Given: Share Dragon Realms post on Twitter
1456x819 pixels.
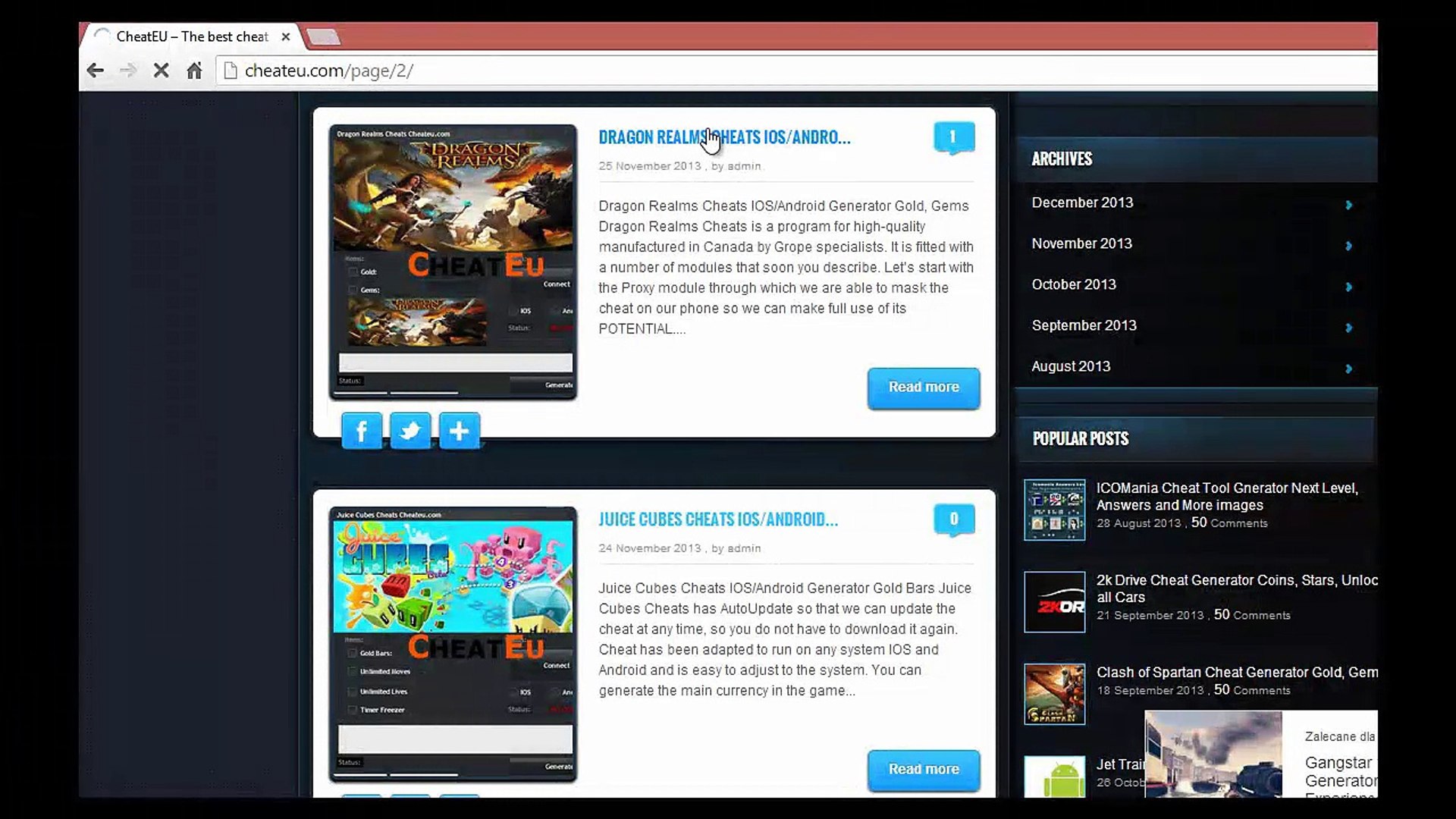Looking at the screenshot, I should coord(410,431).
